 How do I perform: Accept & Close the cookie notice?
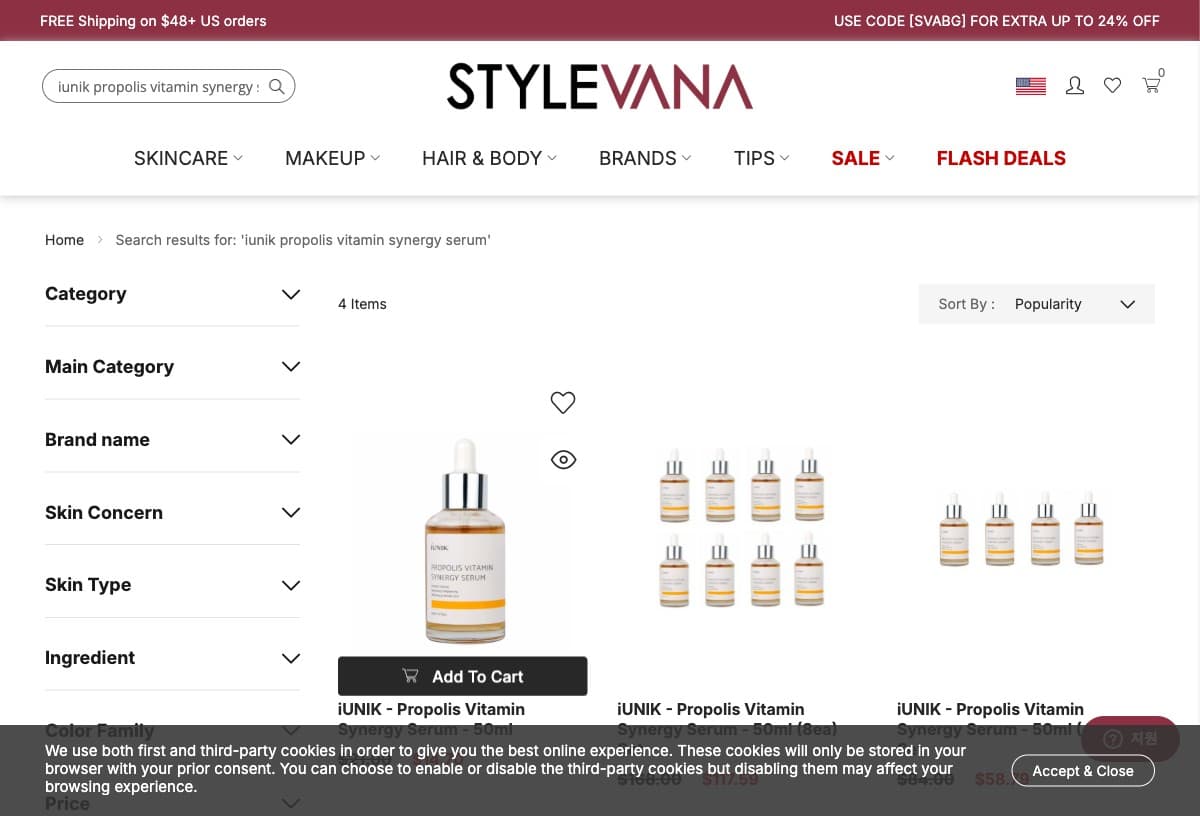pos(1083,771)
